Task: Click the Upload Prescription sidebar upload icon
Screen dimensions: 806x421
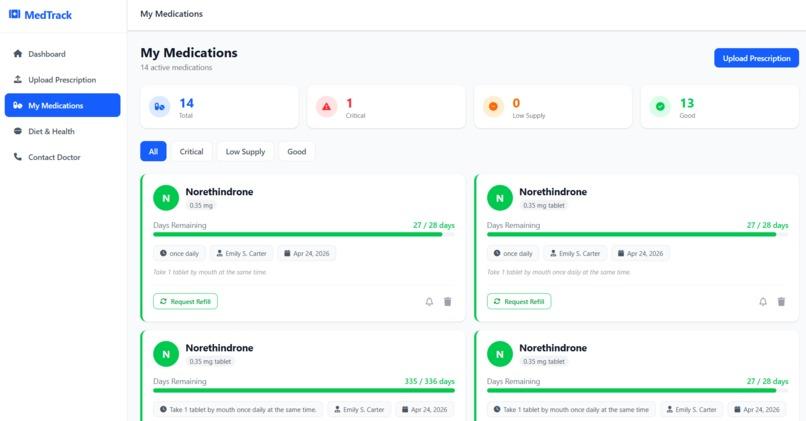Action: [17, 79]
